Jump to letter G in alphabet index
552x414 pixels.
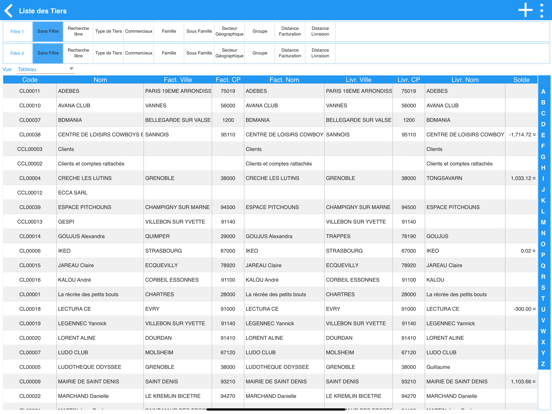(543, 157)
